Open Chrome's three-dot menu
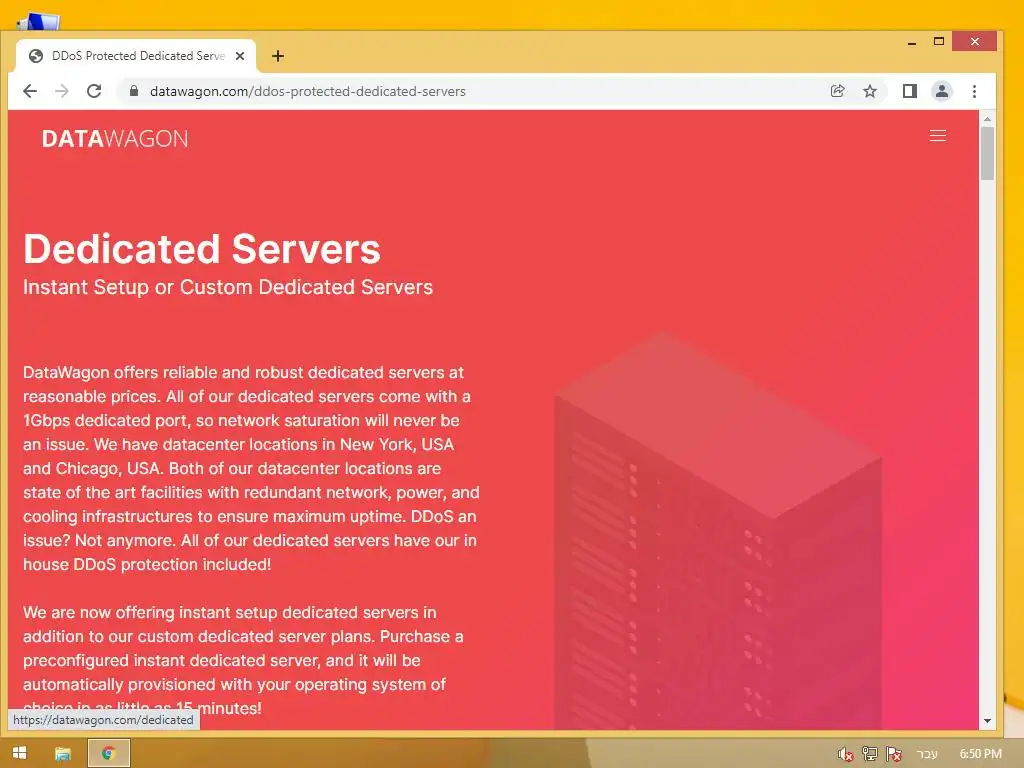Image resolution: width=1024 pixels, height=768 pixels. 974,91
